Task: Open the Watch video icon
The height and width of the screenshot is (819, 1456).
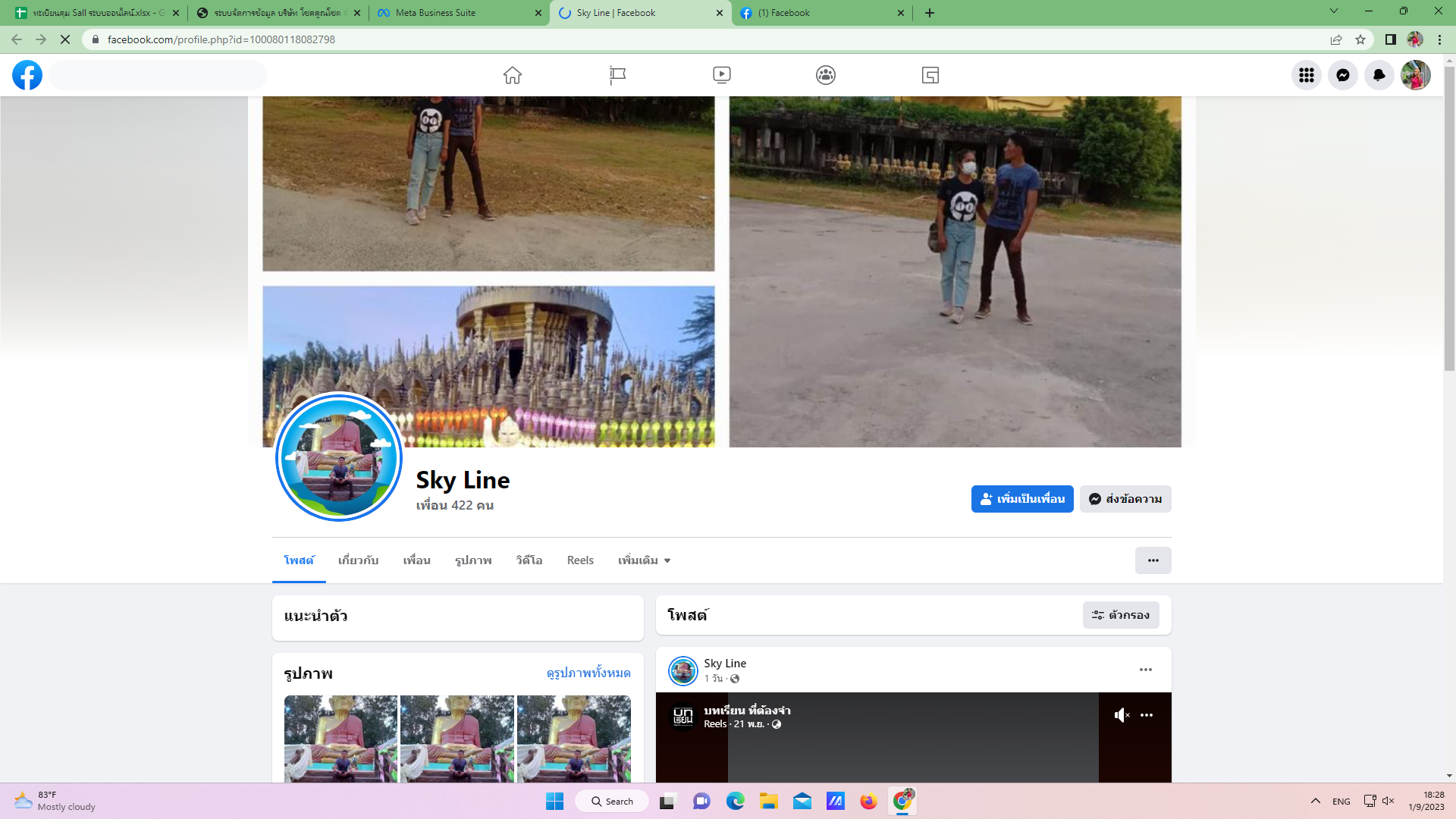Action: tap(721, 75)
